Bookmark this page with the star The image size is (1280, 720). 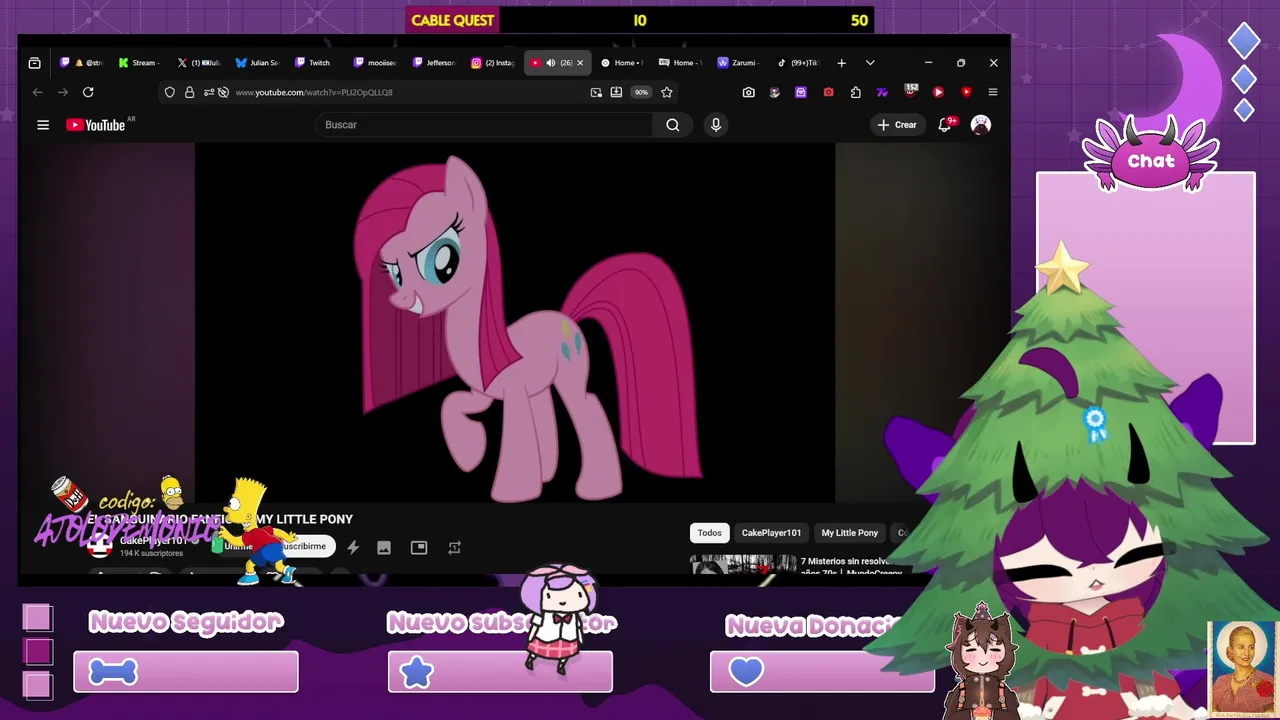667,92
